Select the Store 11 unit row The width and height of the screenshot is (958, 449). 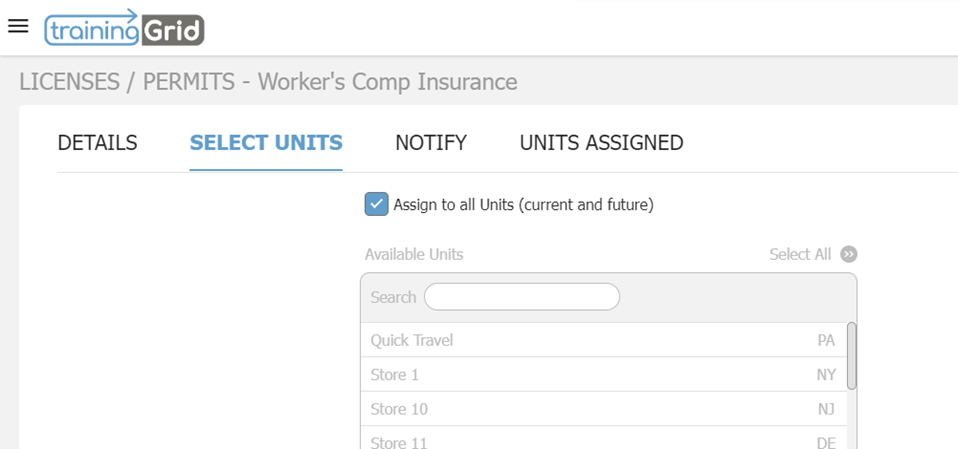point(399,441)
